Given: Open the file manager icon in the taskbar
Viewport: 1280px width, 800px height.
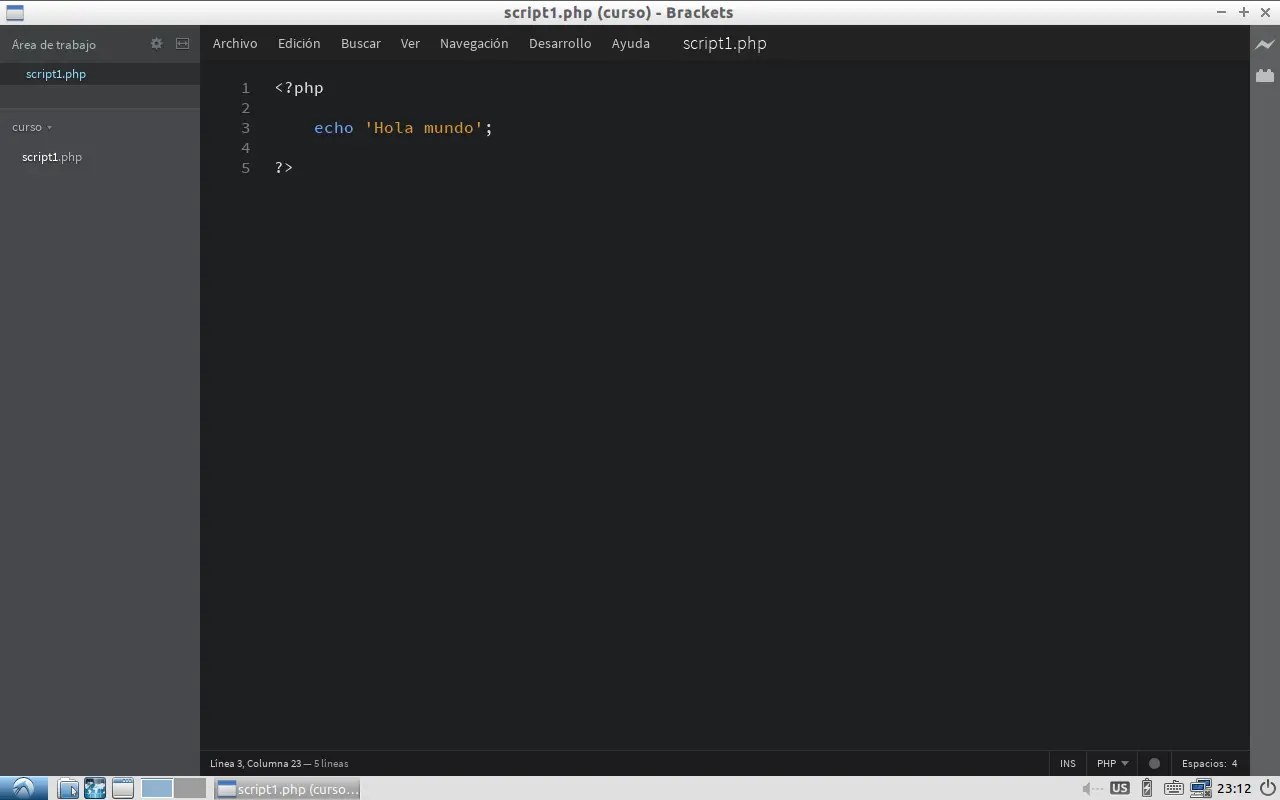Looking at the screenshot, I should tap(67, 788).
